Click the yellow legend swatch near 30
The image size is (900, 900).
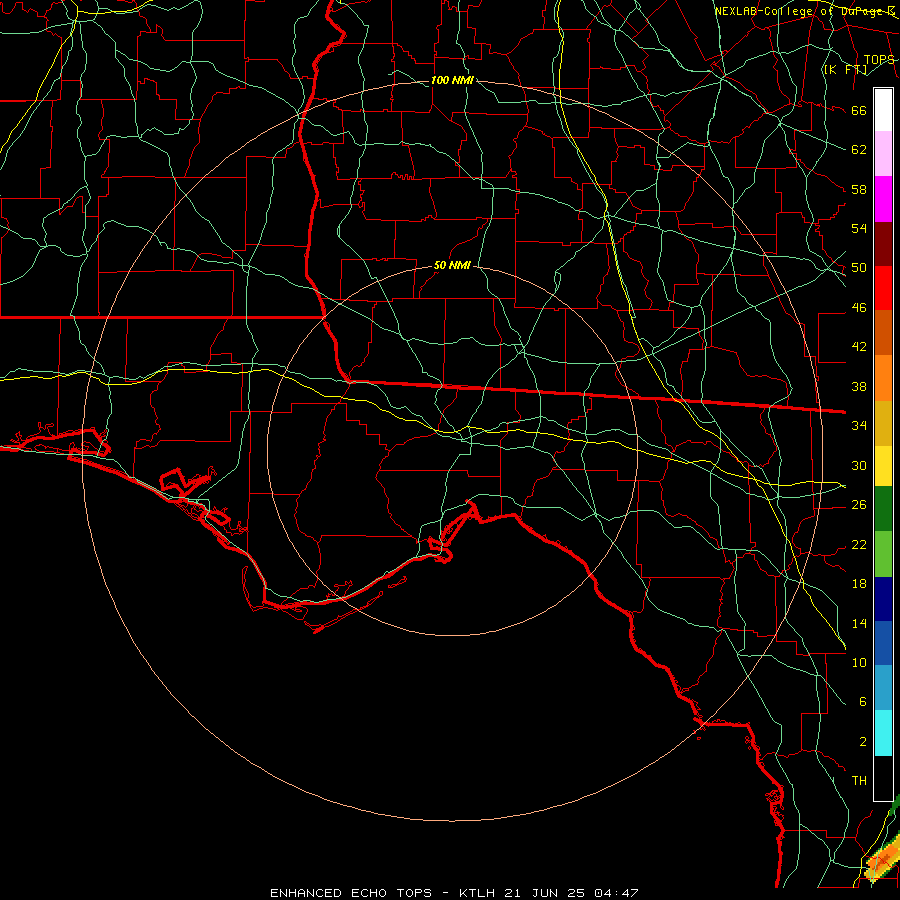coord(883,465)
